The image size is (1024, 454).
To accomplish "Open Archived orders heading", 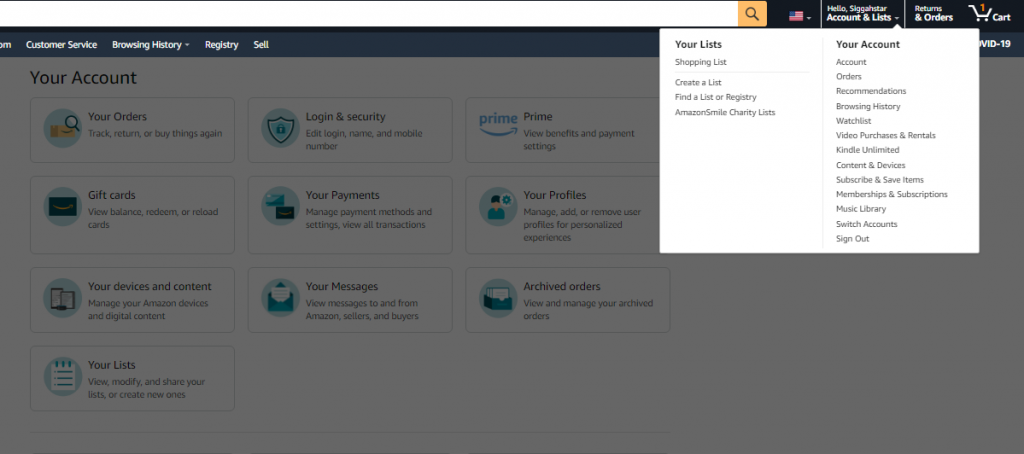I will (562, 287).
